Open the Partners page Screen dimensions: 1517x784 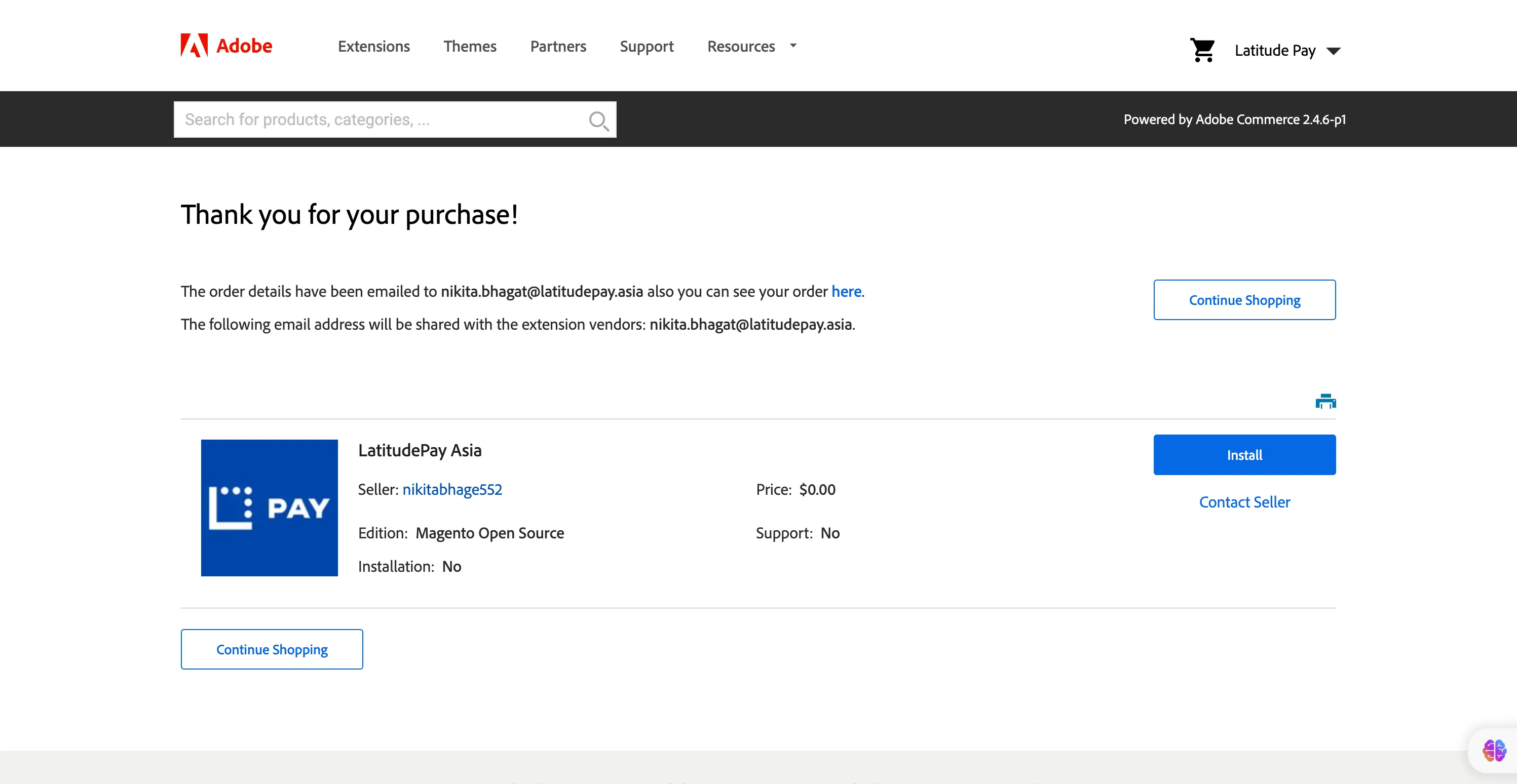[558, 46]
